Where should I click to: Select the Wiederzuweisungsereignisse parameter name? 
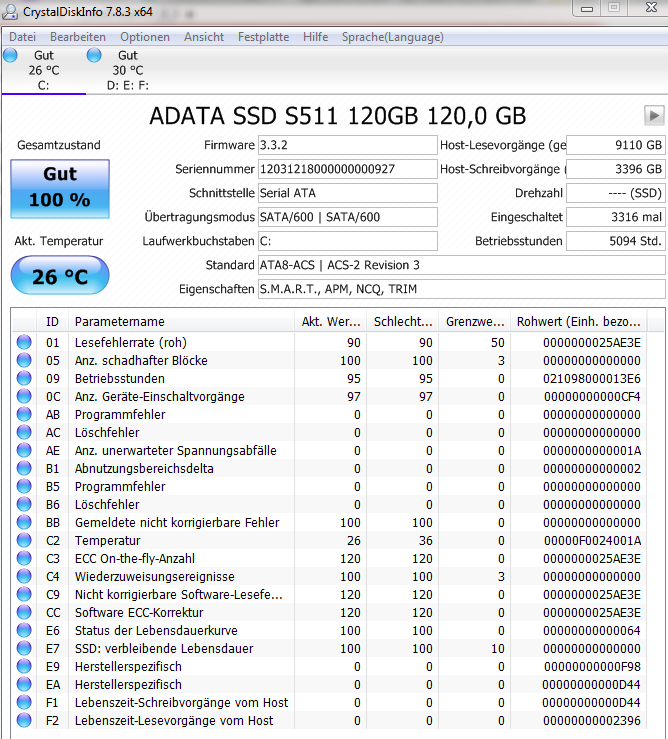[155, 577]
